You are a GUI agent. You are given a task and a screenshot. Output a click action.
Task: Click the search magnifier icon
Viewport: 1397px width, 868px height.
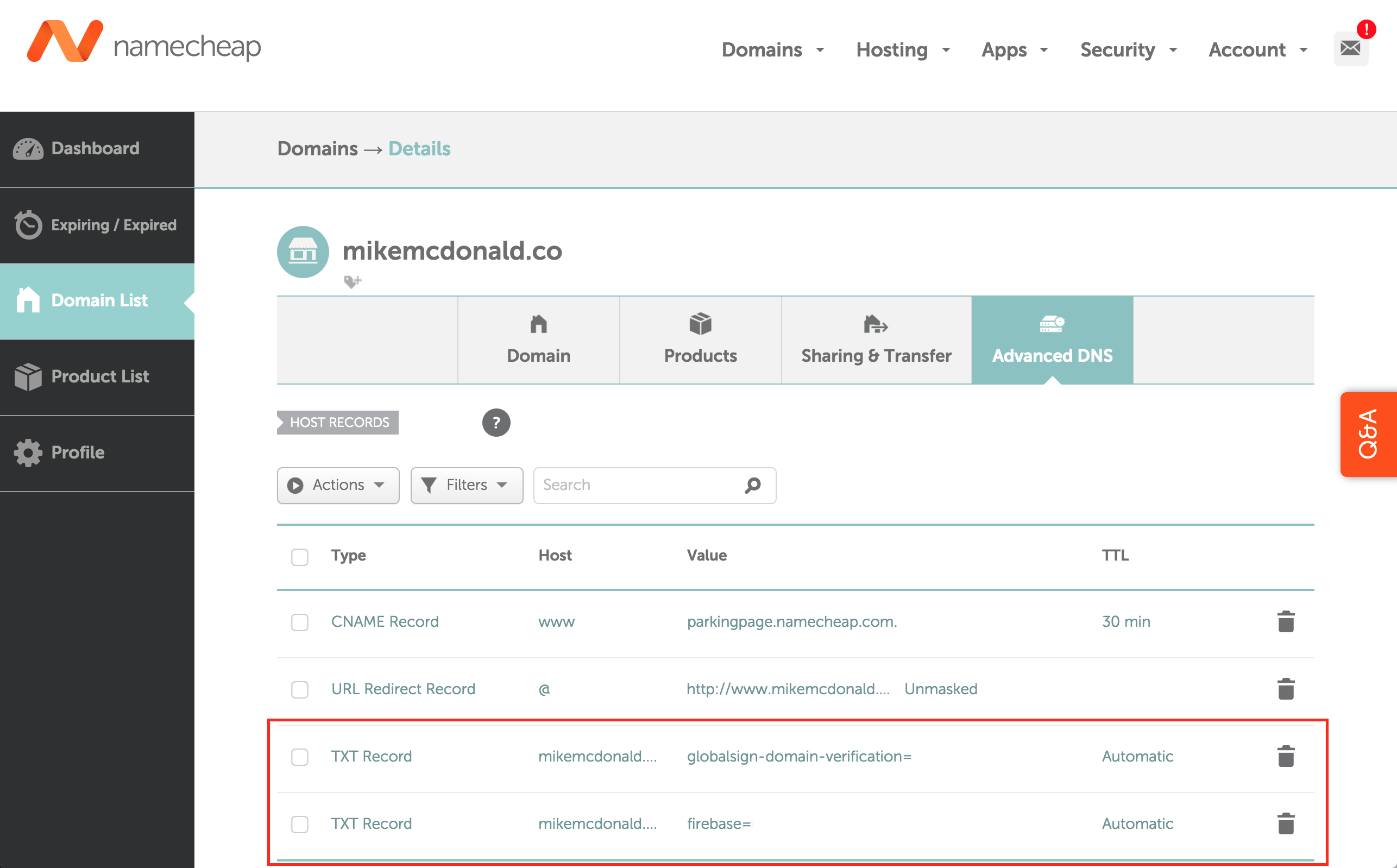pyautogui.click(x=752, y=485)
